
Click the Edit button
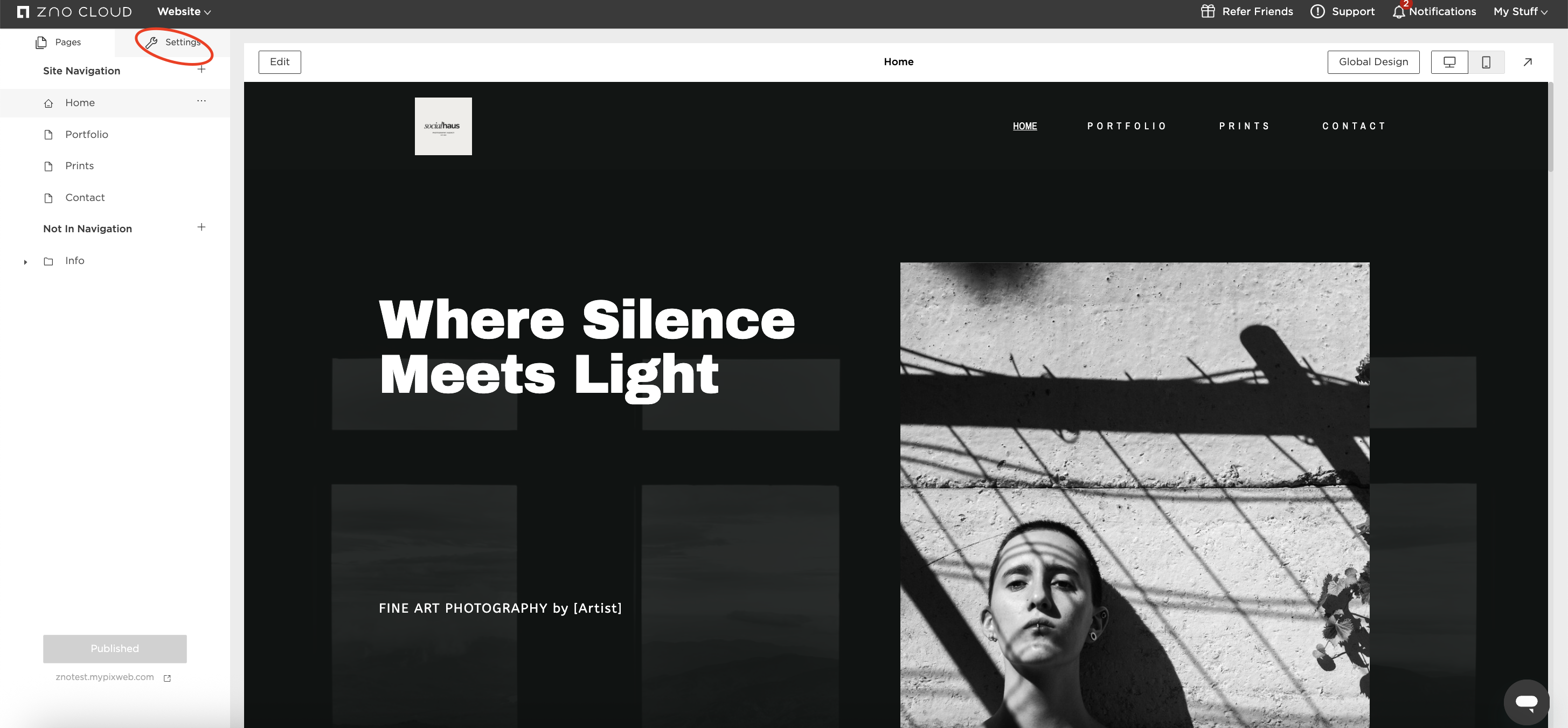tap(280, 62)
